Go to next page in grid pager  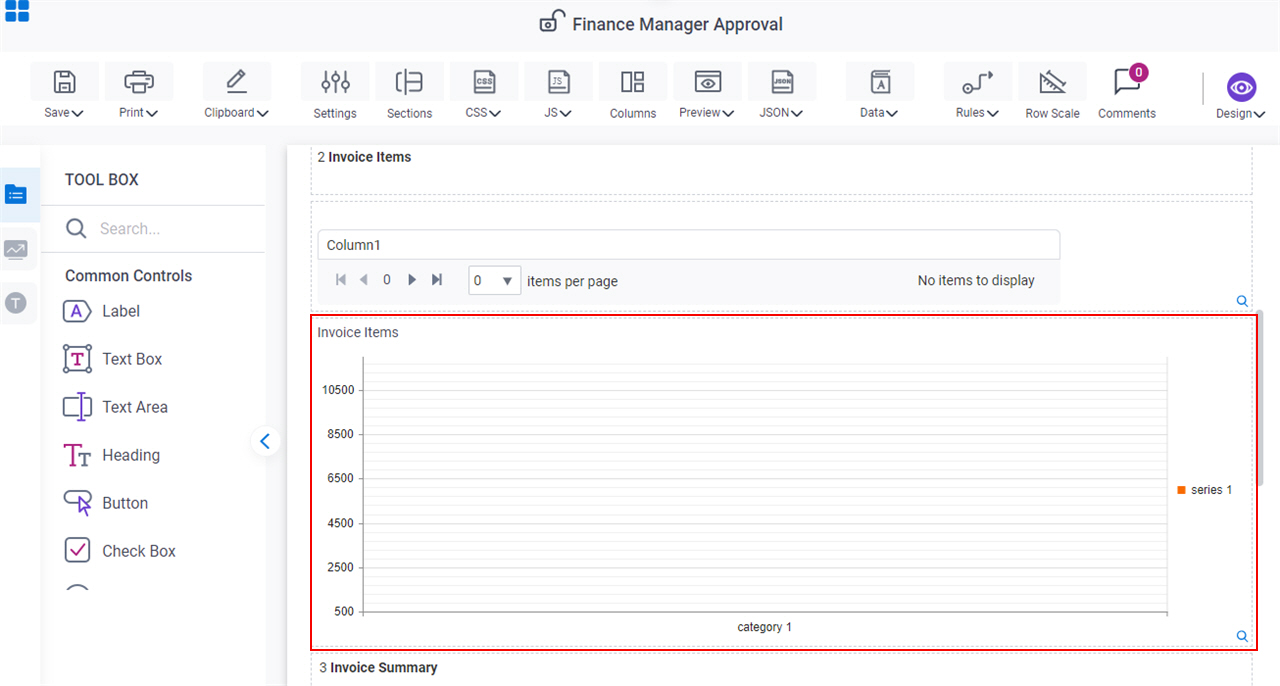click(x=412, y=280)
